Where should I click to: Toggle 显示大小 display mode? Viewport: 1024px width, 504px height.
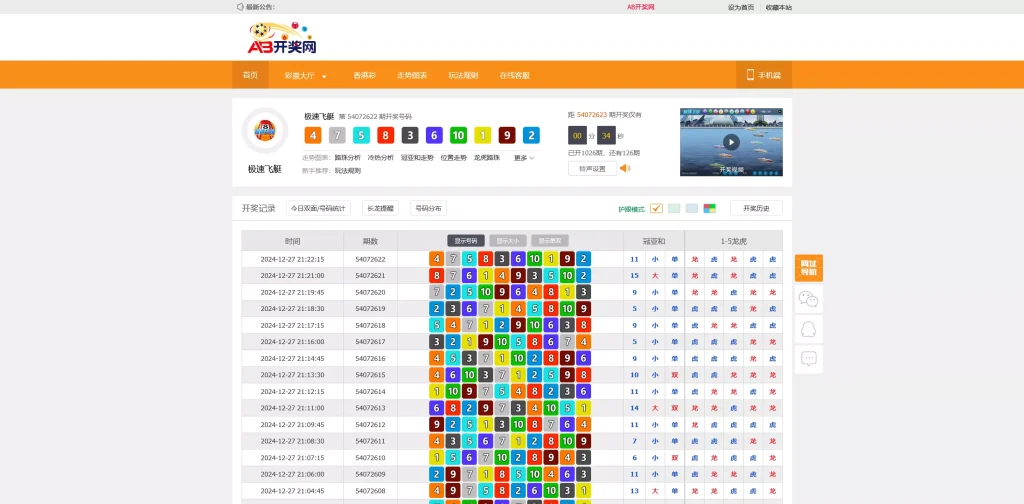[x=508, y=241]
